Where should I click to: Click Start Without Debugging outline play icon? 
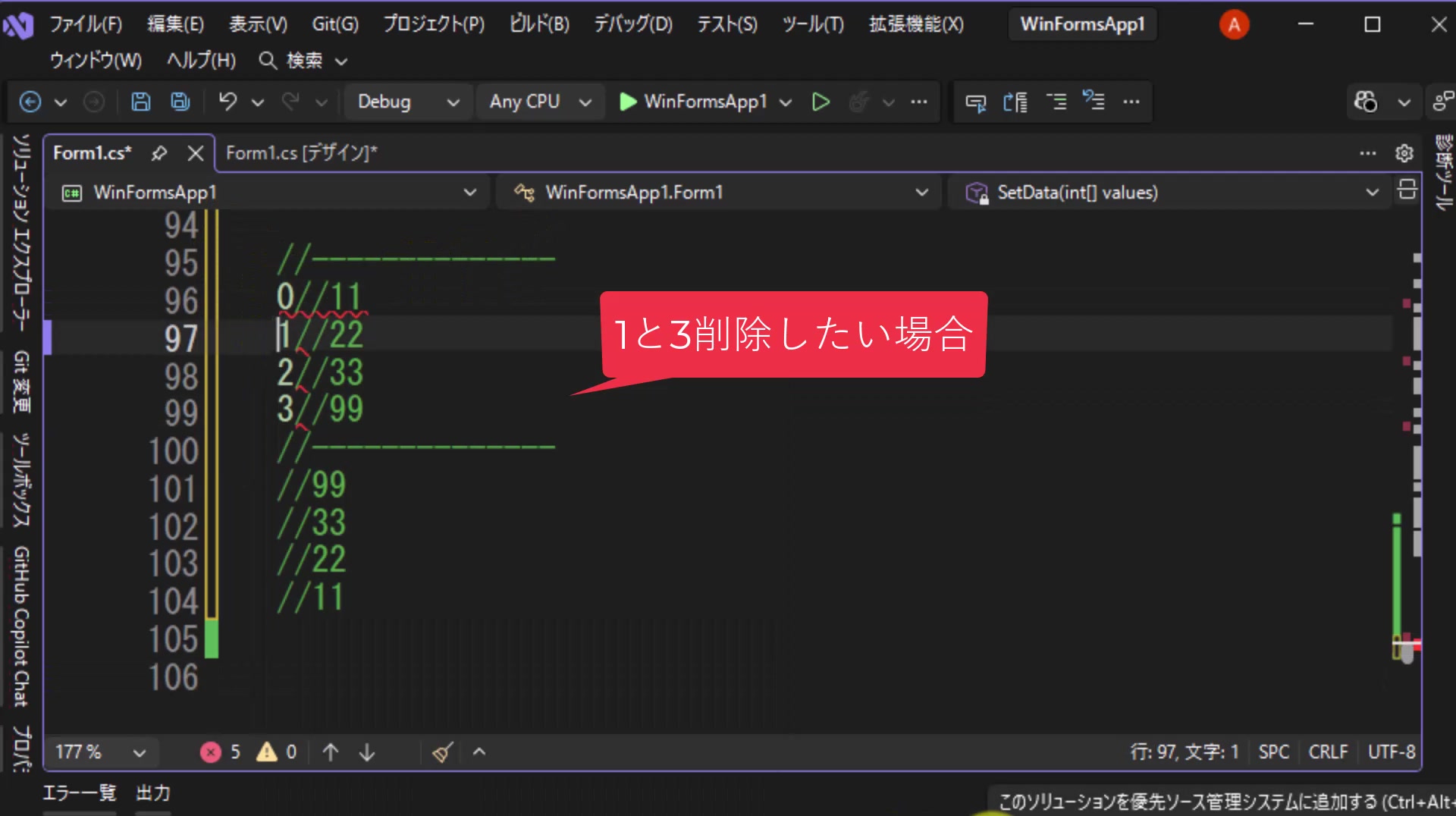821,102
